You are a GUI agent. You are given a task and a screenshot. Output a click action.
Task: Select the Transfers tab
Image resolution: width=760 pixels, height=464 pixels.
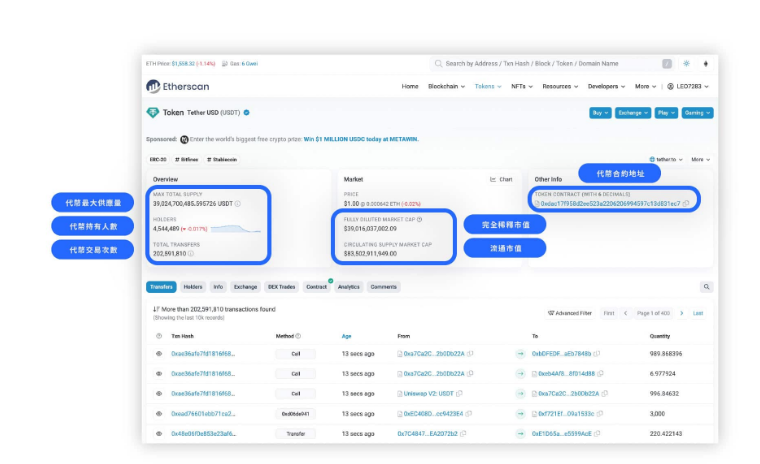pos(161,287)
